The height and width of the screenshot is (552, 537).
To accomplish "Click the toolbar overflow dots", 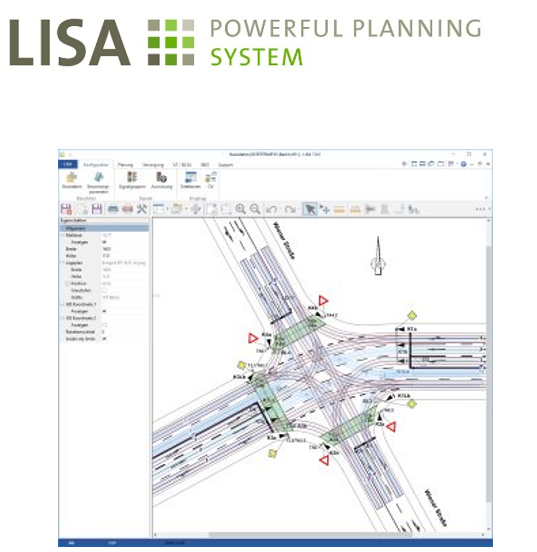I will pos(480,209).
